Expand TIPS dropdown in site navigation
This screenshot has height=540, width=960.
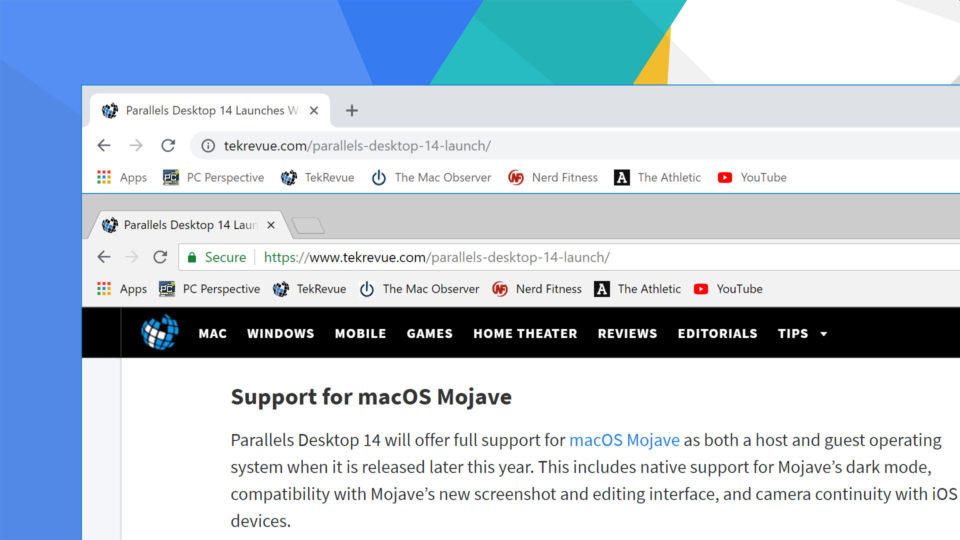click(x=803, y=334)
